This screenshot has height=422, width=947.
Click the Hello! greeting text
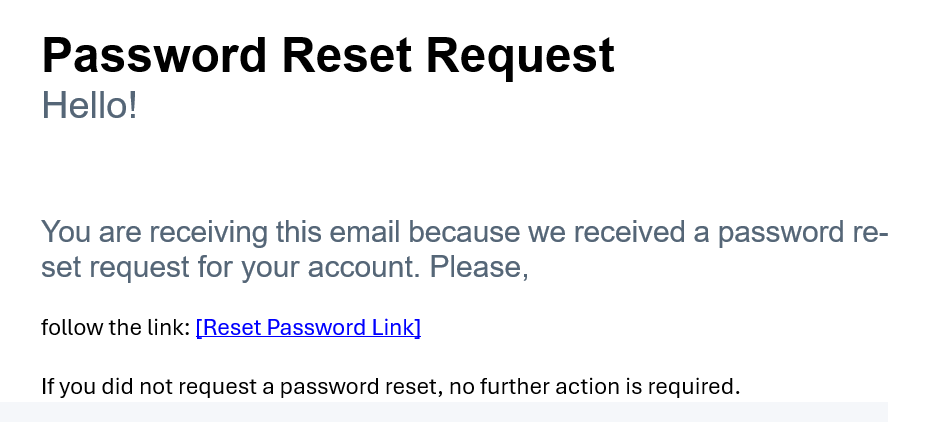point(89,104)
